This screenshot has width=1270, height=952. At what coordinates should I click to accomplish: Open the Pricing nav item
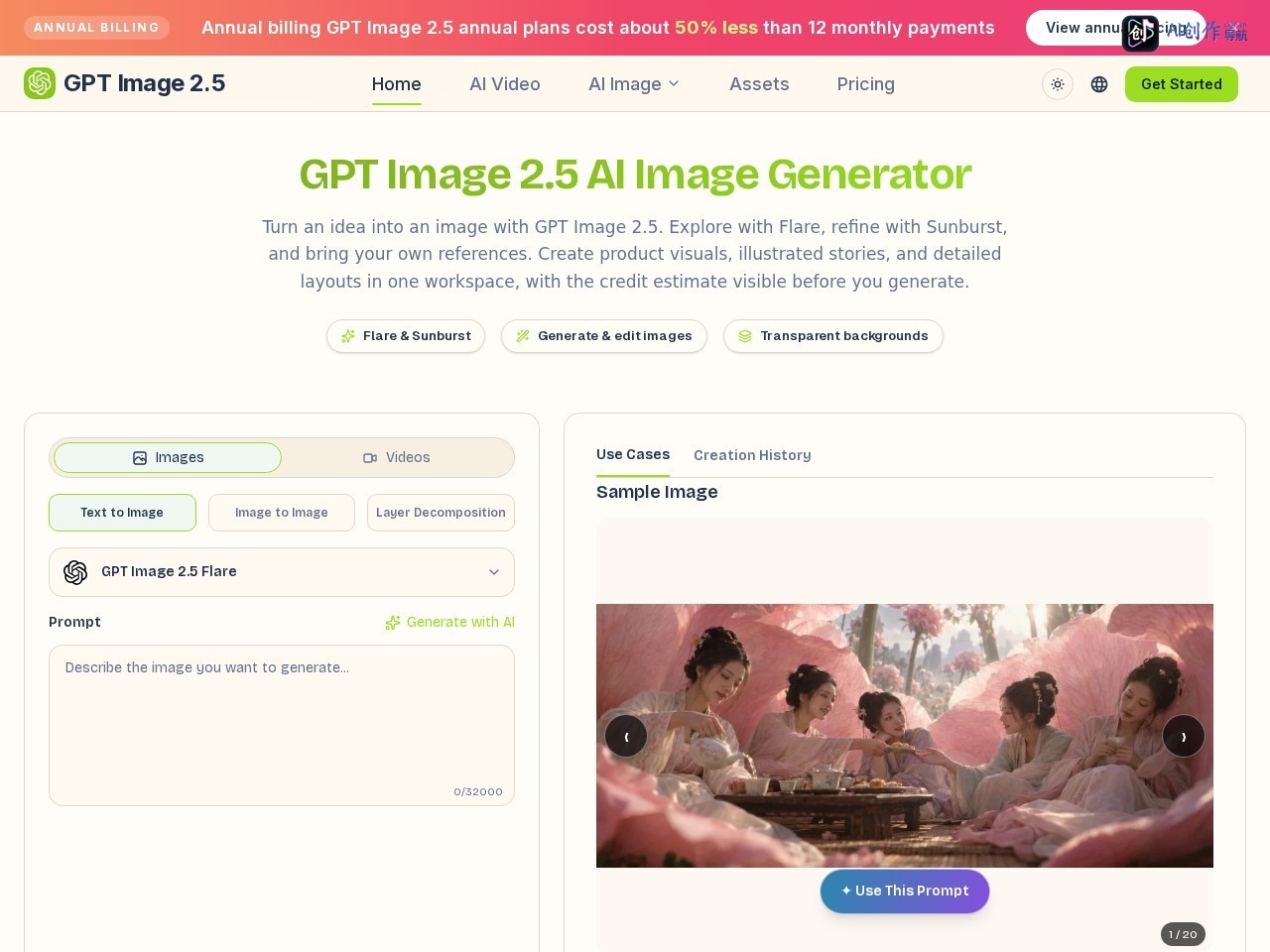(x=866, y=84)
